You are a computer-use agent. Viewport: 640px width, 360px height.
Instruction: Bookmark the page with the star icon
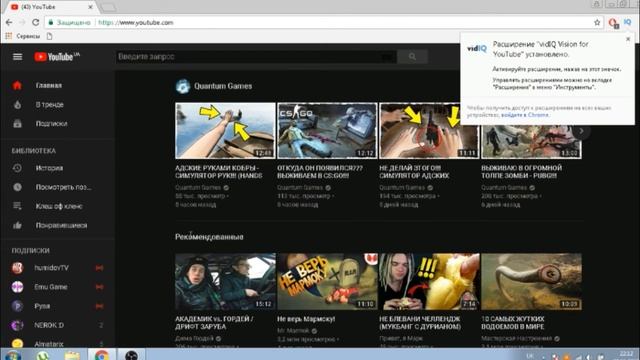point(597,22)
